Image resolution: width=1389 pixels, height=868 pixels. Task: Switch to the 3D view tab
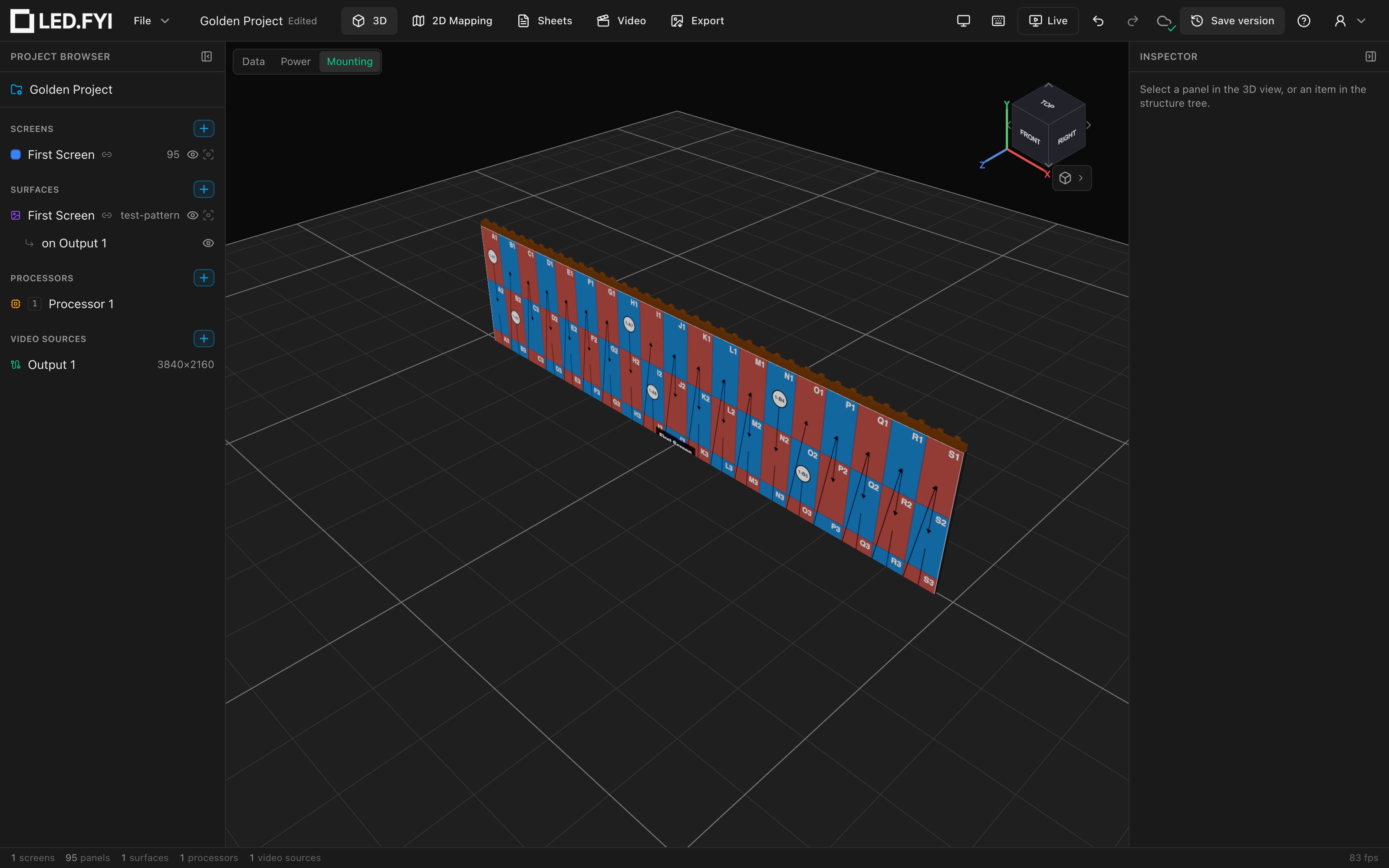pos(369,21)
